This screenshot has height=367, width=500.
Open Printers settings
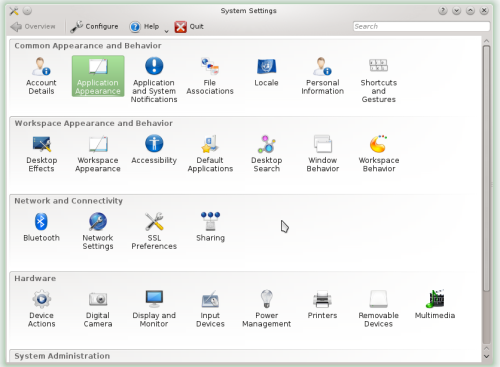(322, 305)
